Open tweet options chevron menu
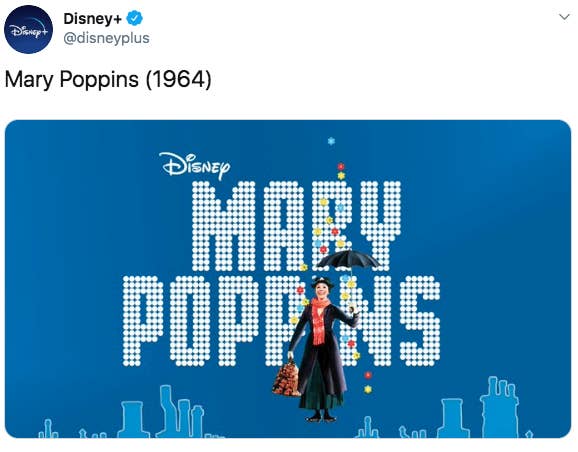The width and height of the screenshot is (578, 452). [x=564, y=17]
